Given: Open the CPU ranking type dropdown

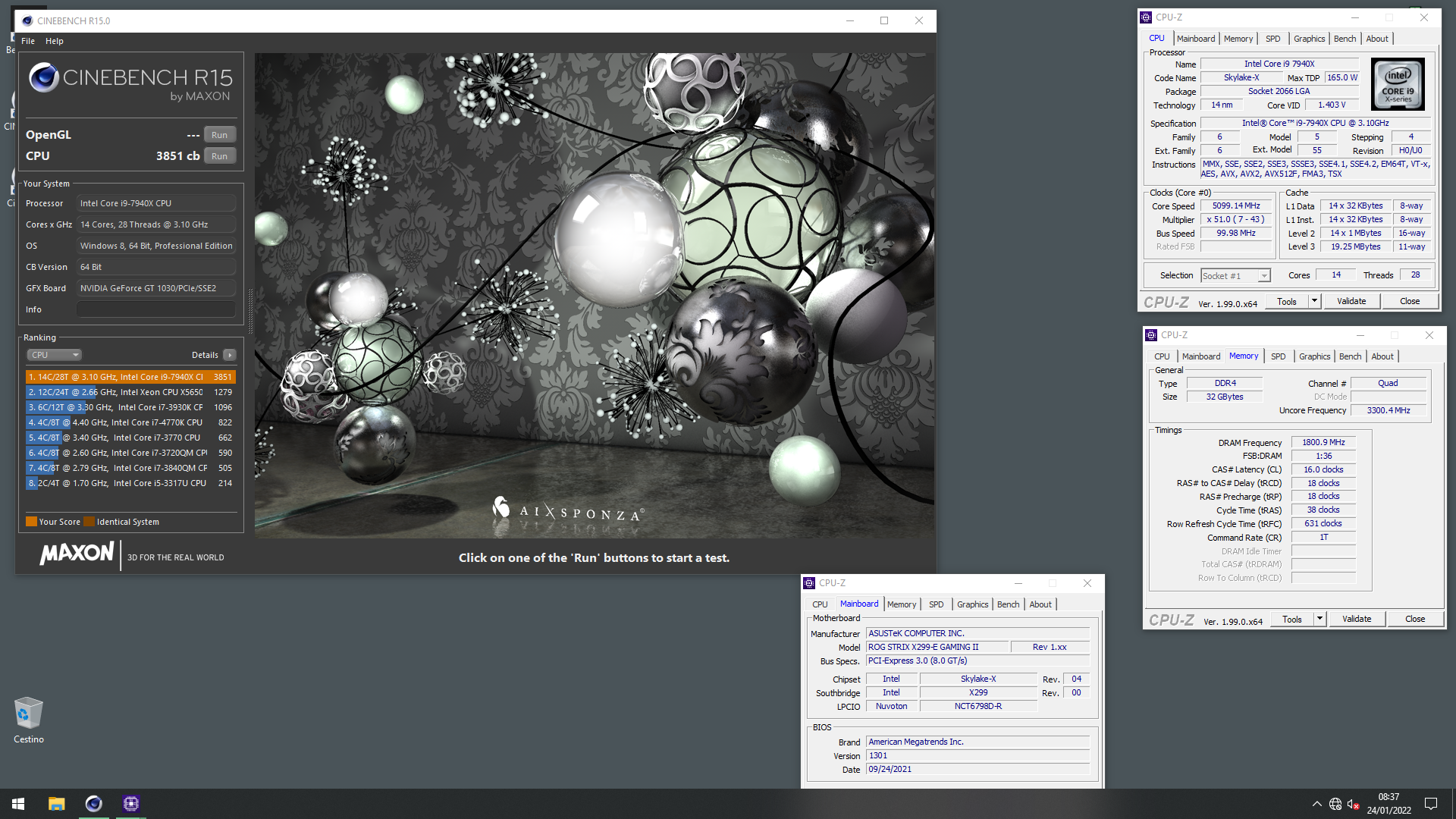Looking at the screenshot, I should 54,355.
